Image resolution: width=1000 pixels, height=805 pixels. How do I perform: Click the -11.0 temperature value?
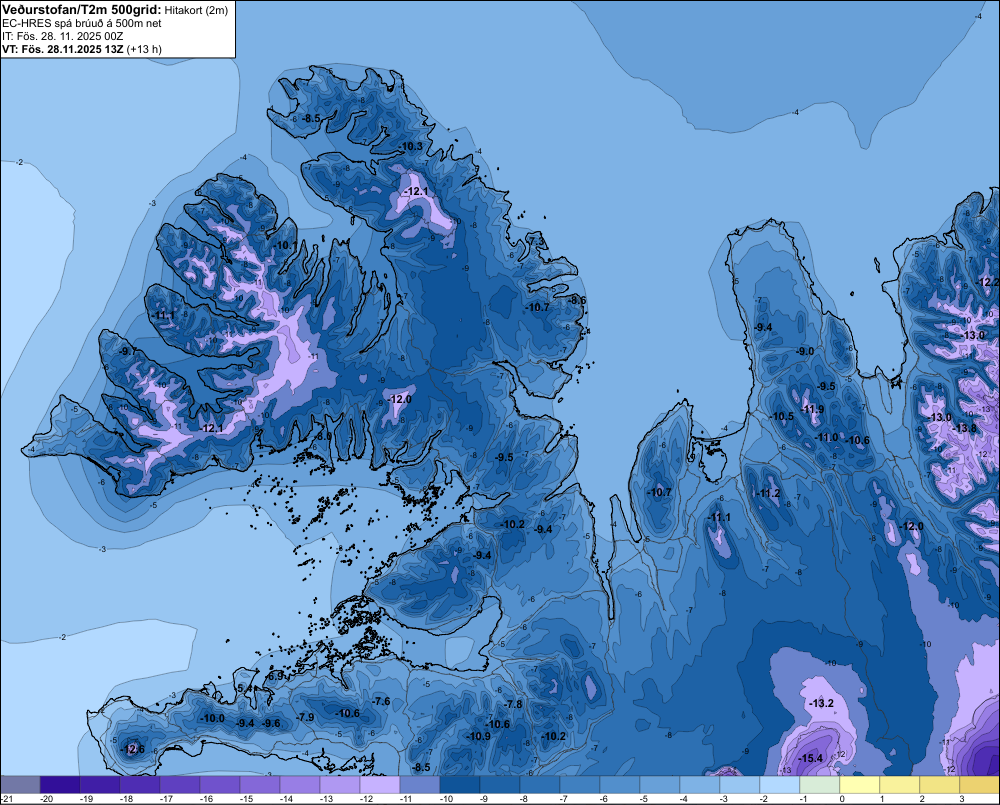(827, 438)
